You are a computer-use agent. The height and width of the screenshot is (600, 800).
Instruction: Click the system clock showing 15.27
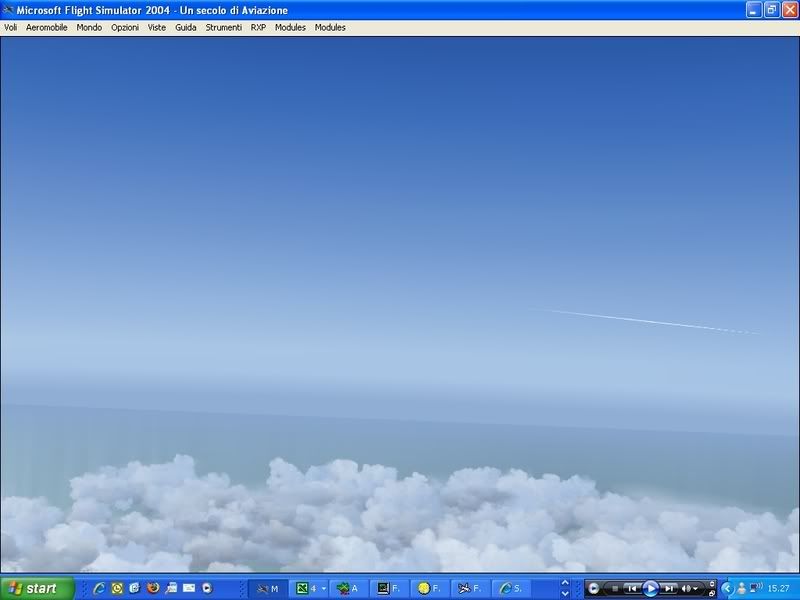[779, 589]
